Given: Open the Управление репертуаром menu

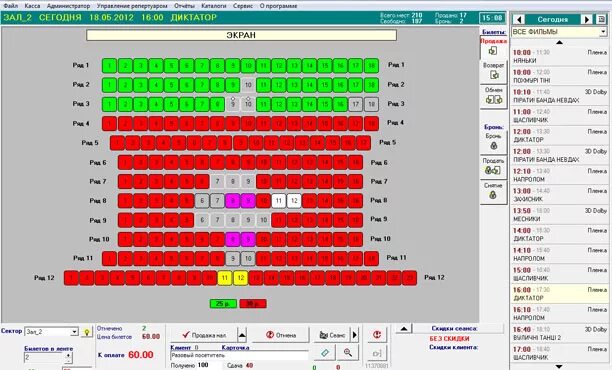Looking at the screenshot, I should click(132, 6).
